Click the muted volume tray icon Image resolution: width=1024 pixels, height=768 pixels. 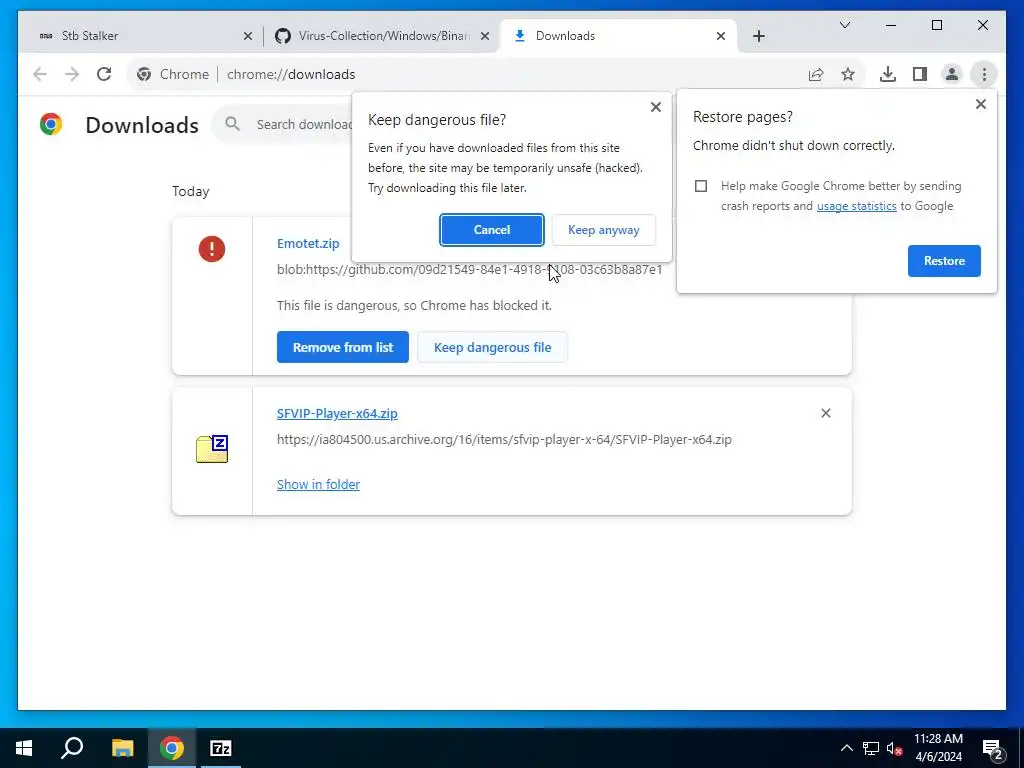tap(894, 749)
